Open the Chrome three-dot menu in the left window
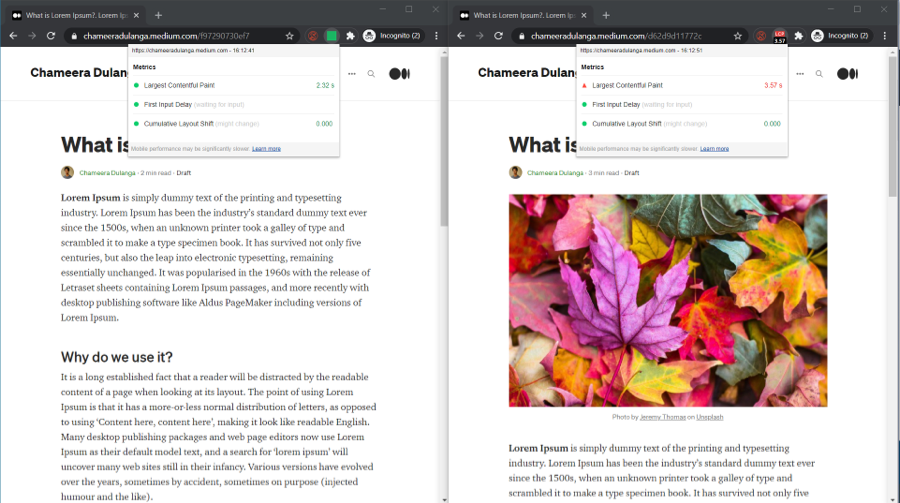 coord(436,36)
